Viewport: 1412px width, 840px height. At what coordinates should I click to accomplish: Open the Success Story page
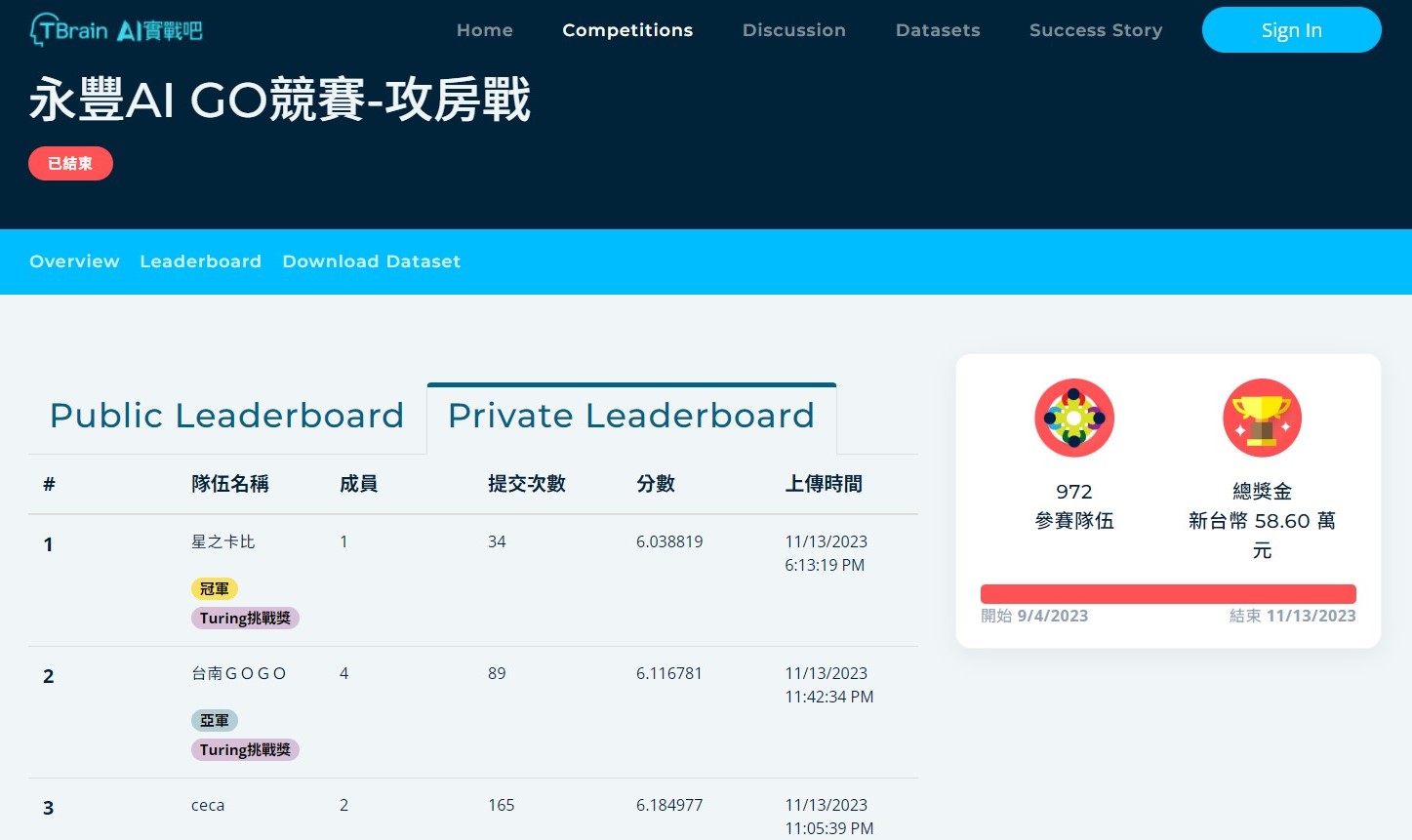(1095, 30)
